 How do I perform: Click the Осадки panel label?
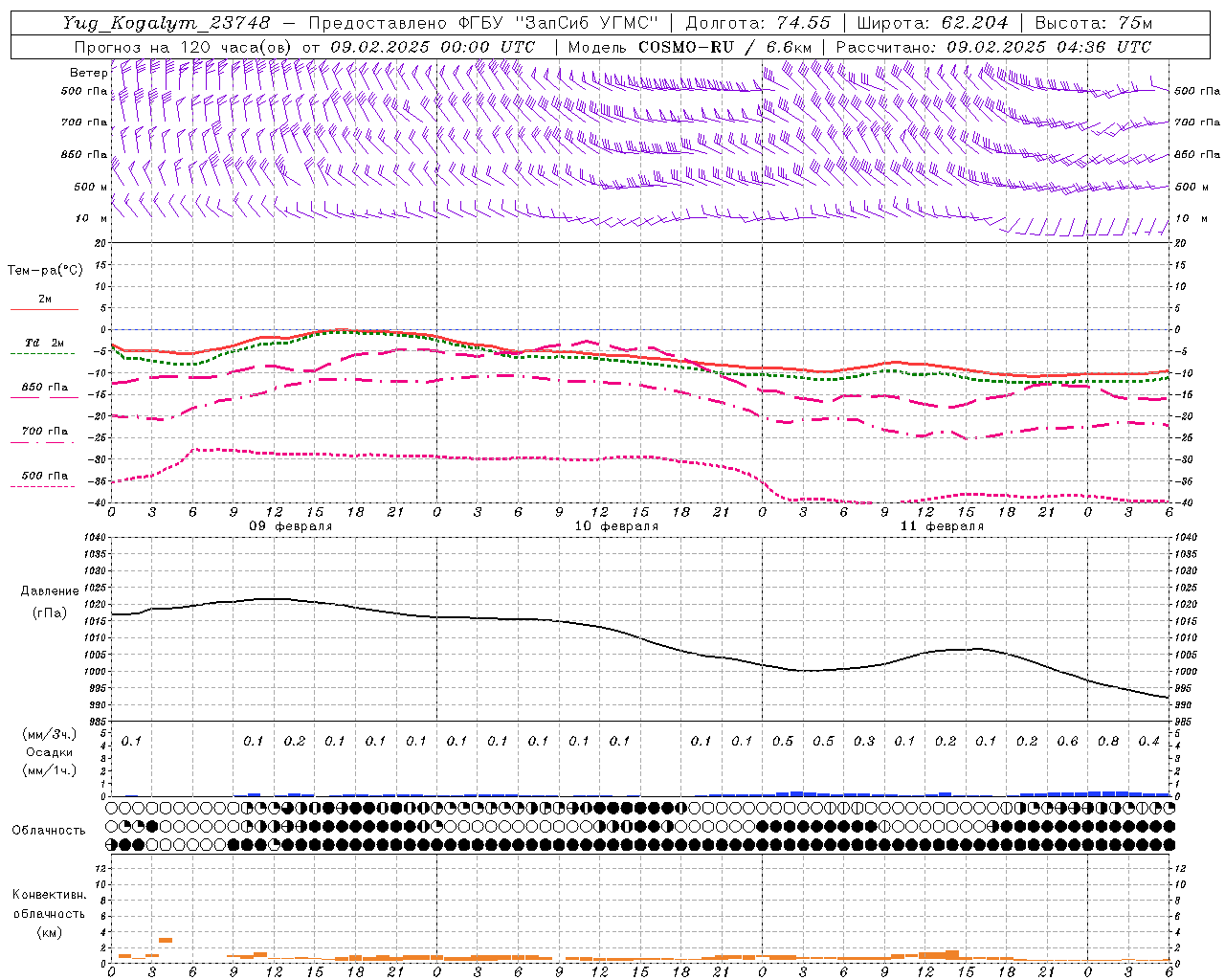(49, 752)
